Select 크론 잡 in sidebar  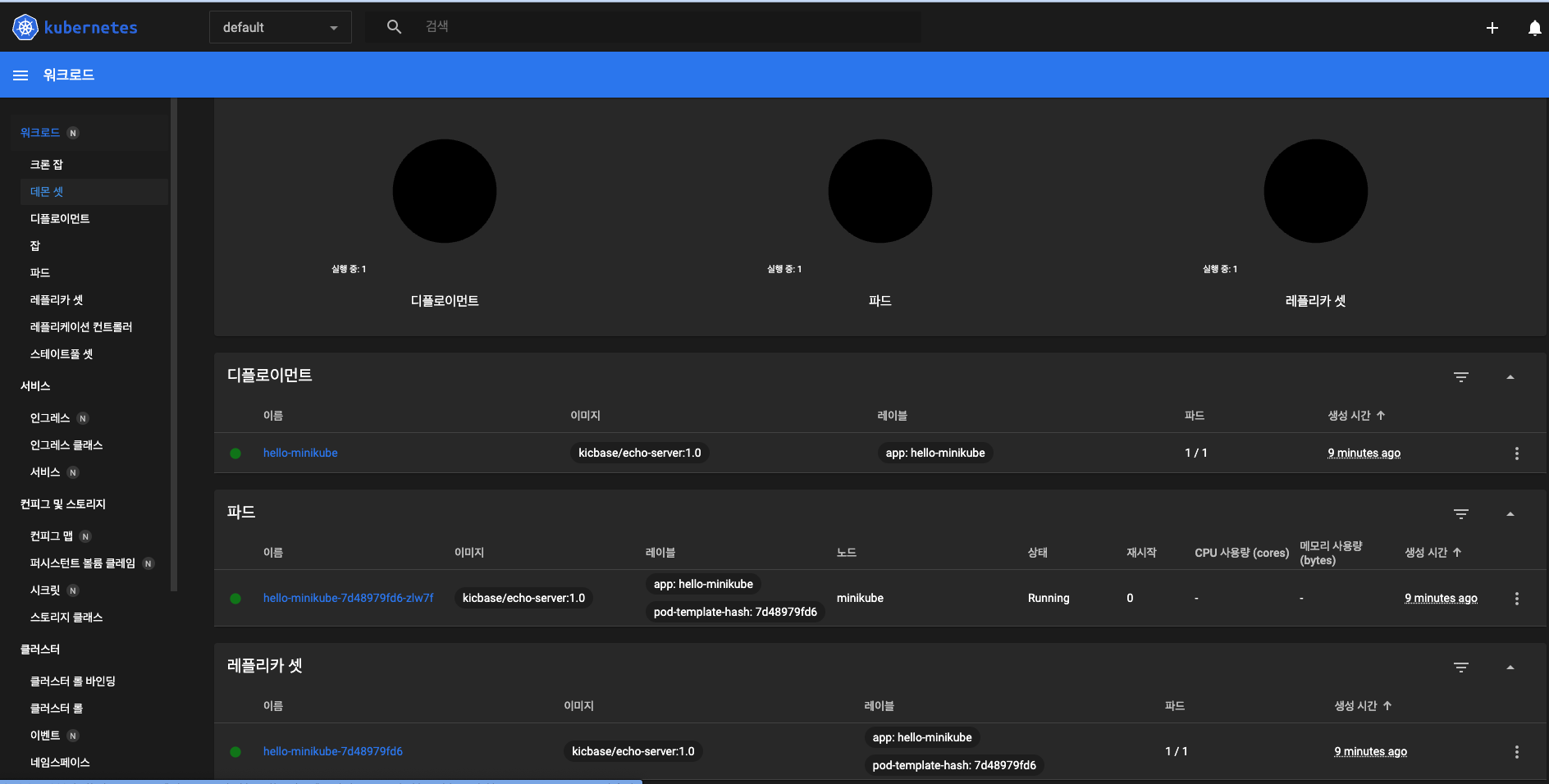(x=47, y=165)
